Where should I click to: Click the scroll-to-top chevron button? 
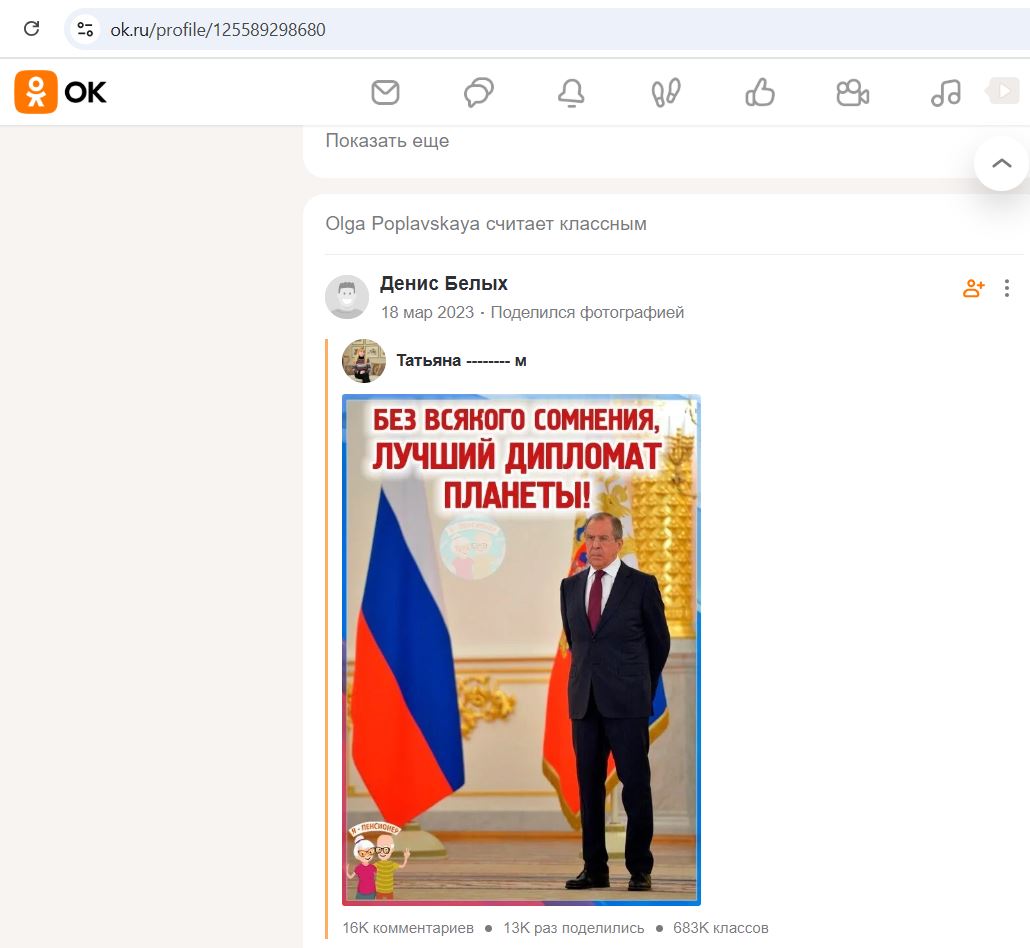pyautogui.click(x=1001, y=164)
